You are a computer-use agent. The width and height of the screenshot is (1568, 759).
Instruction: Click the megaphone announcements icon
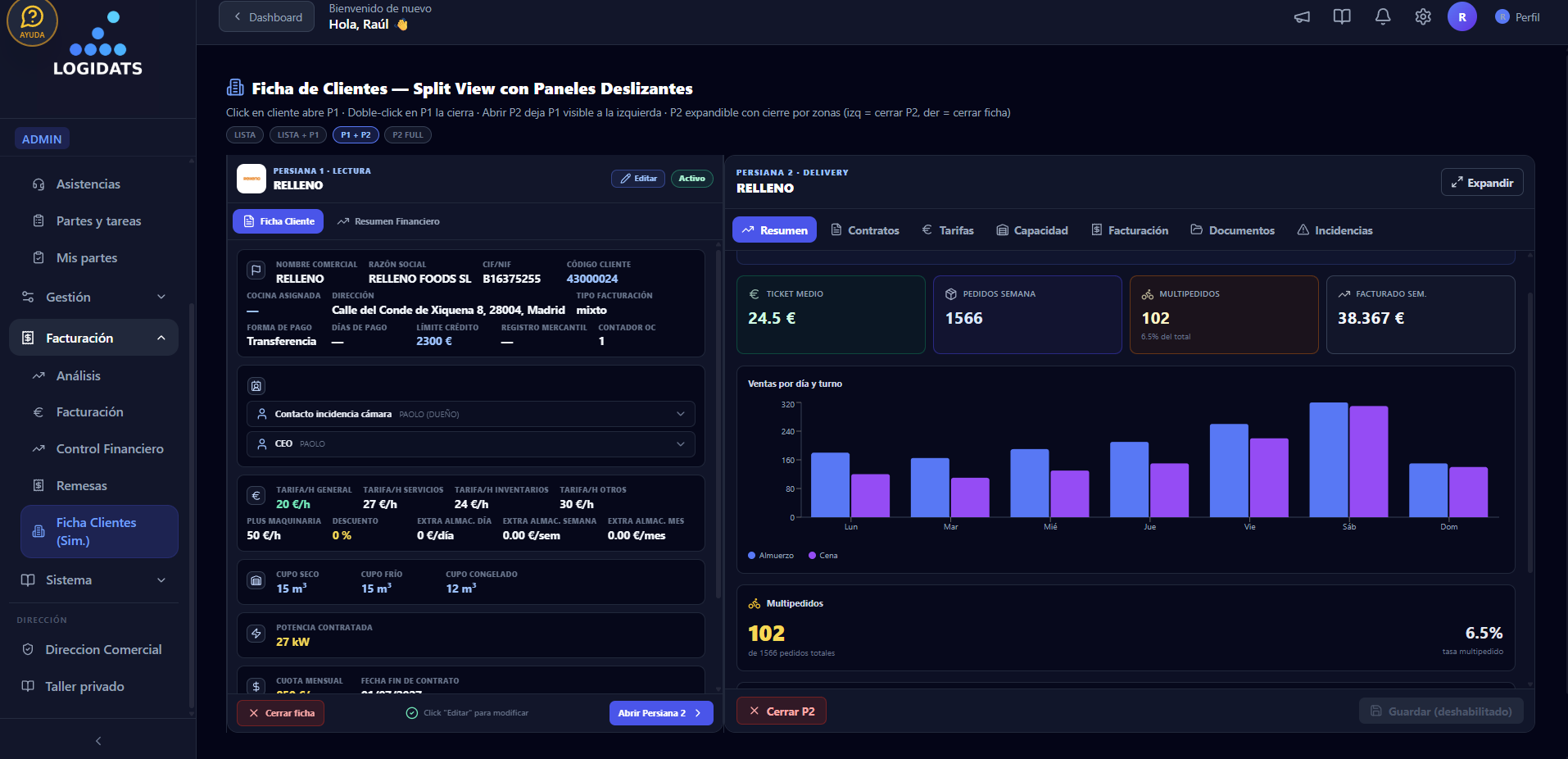pyautogui.click(x=1302, y=16)
